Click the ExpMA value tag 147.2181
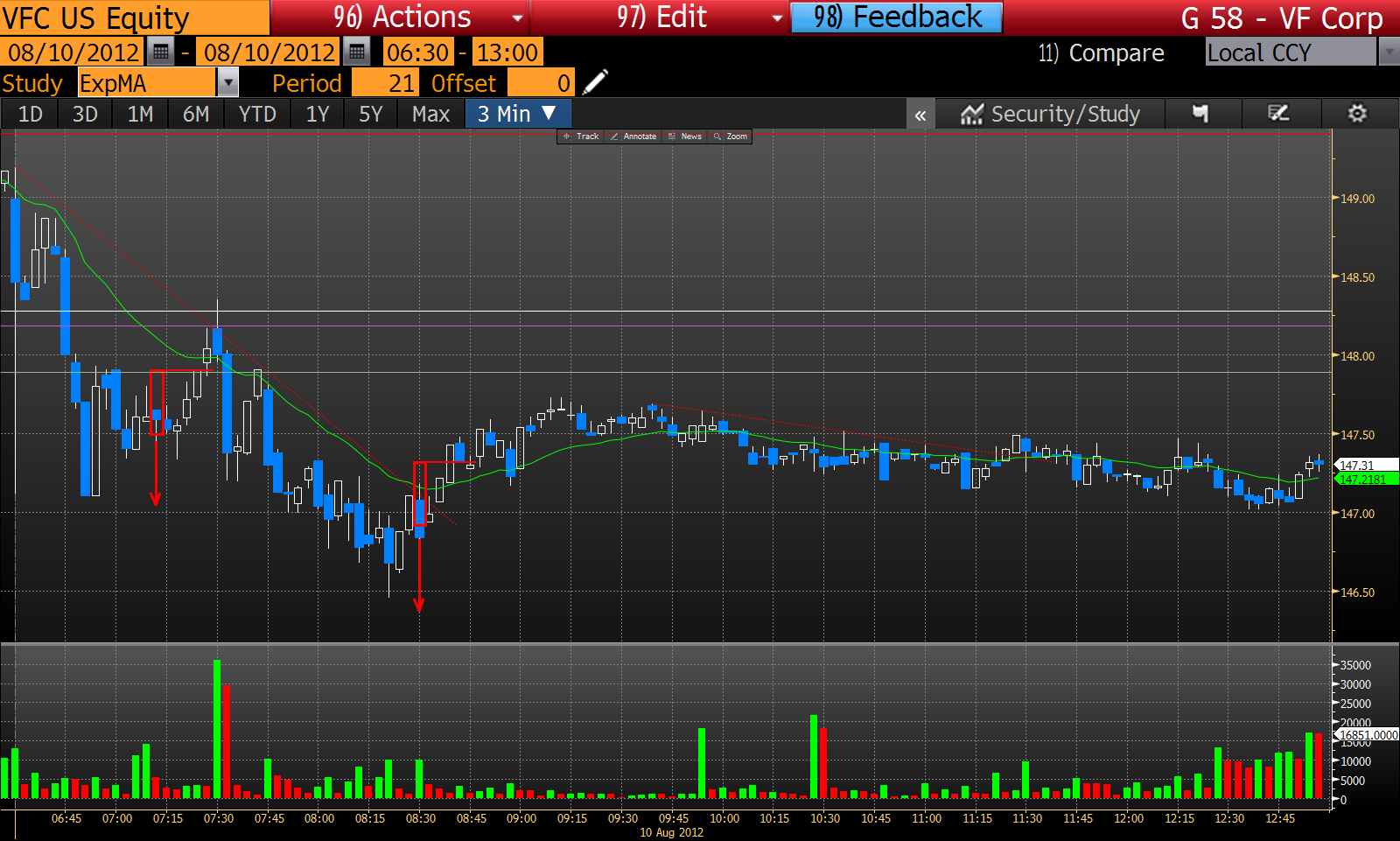Image resolution: width=1400 pixels, height=841 pixels. (1366, 479)
